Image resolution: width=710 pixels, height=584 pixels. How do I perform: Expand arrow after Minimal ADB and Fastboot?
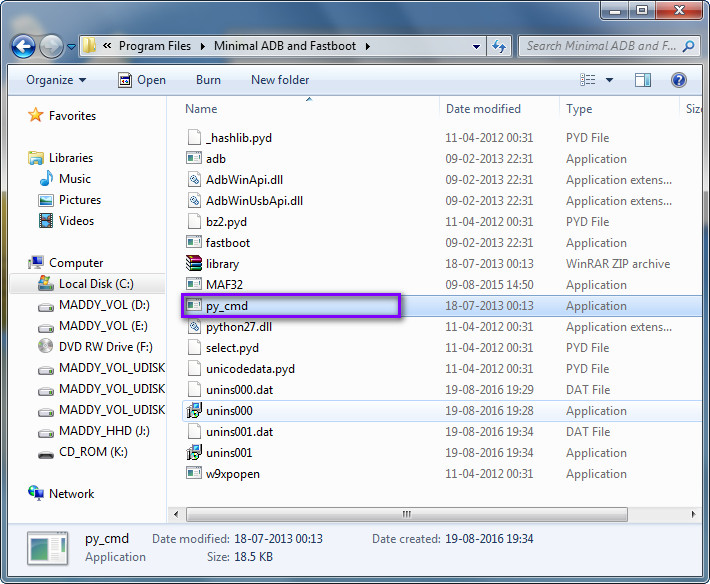(367, 46)
